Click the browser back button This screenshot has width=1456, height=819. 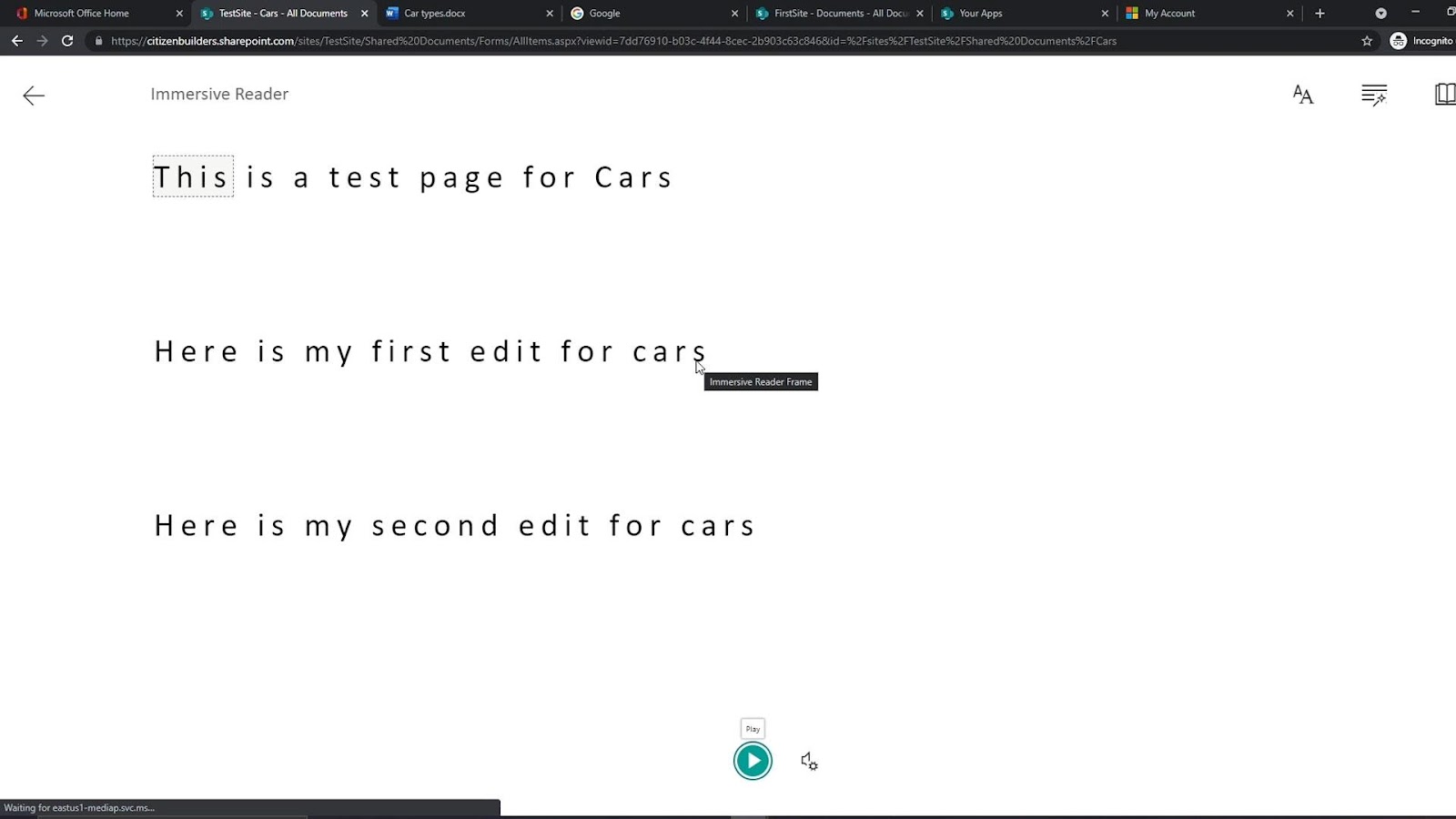[x=16, y=41]
